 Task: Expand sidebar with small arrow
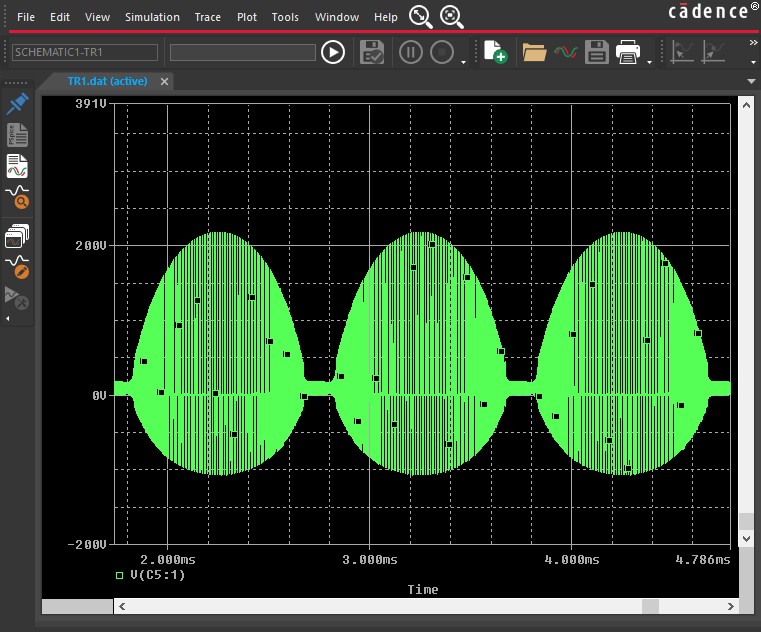pos(7,318)
